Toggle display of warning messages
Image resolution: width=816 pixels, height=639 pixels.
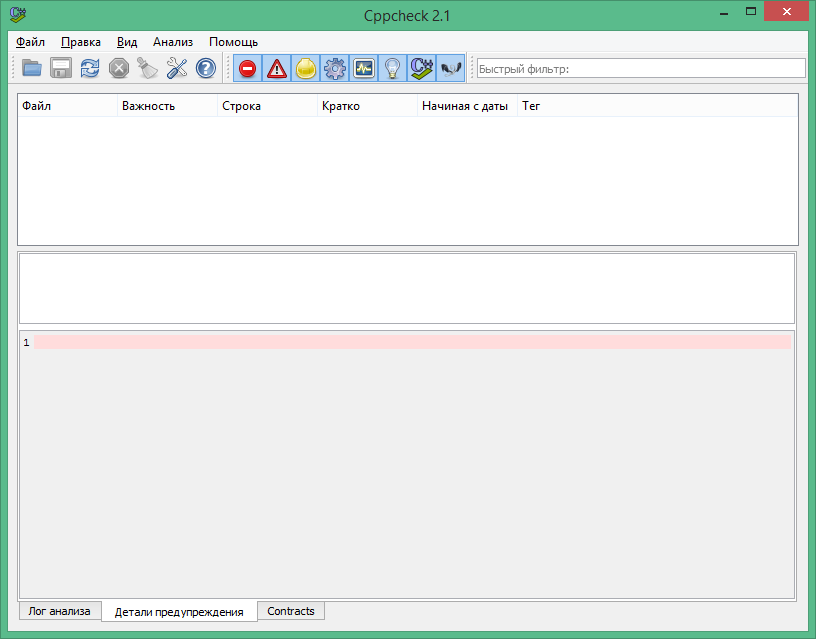(277, 68)
